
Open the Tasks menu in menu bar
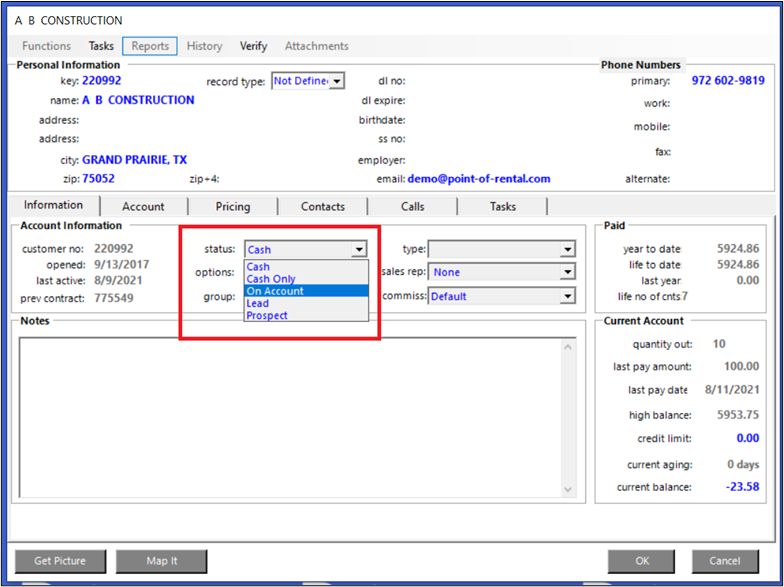click(101, 46)
